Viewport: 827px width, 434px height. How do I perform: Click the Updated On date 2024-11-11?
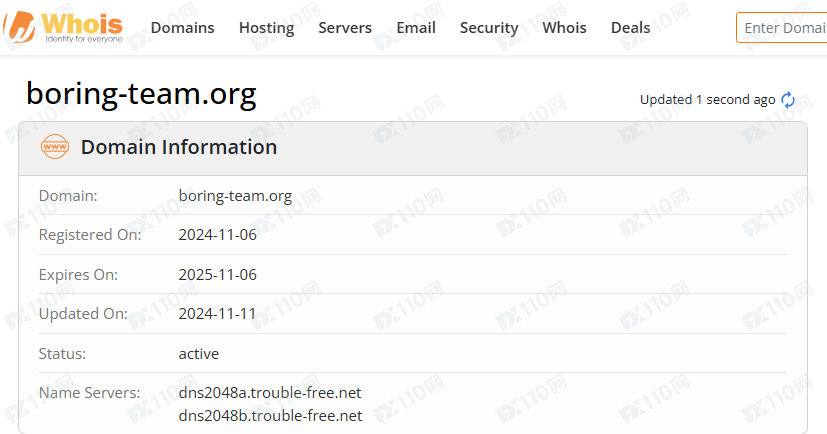(x=217, y=314)
